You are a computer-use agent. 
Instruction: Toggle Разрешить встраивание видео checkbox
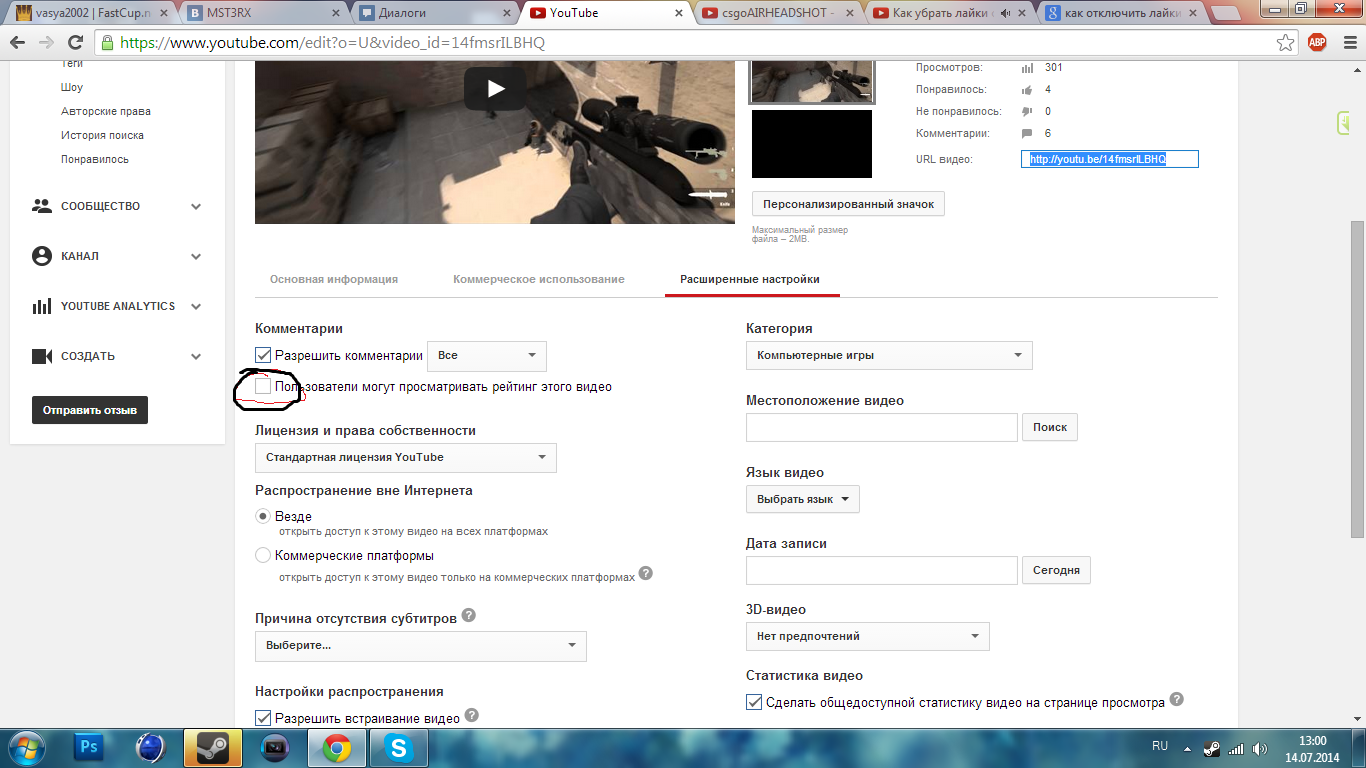pos(264,717)
